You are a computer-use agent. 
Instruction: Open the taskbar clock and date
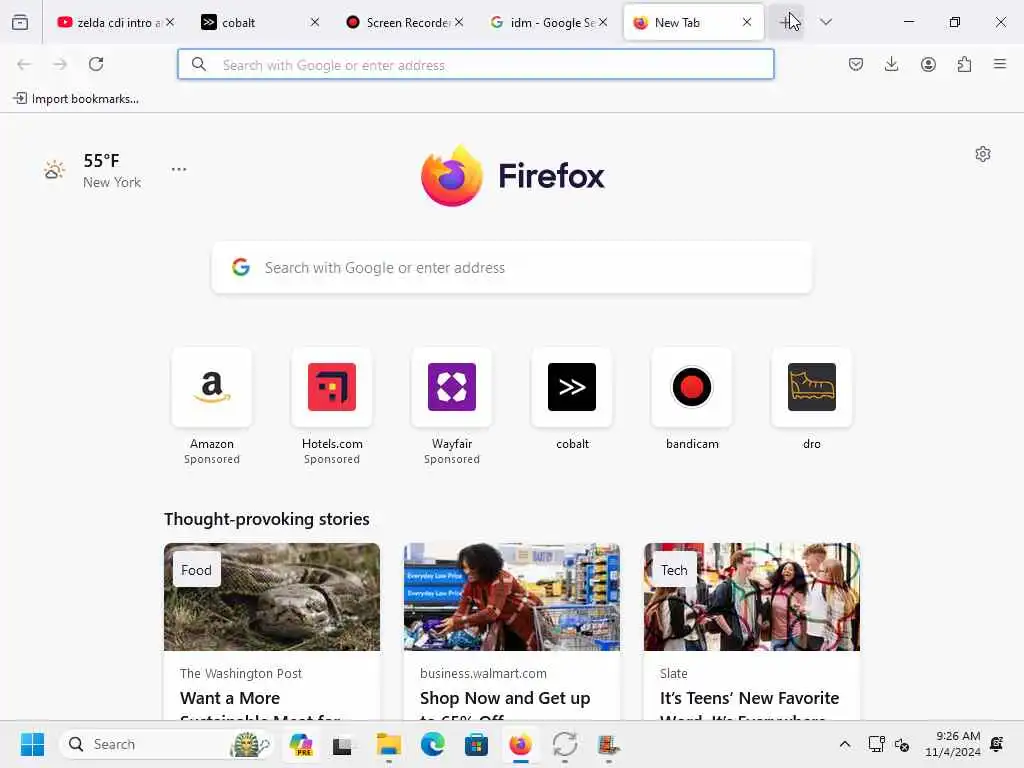click(952, 744)
